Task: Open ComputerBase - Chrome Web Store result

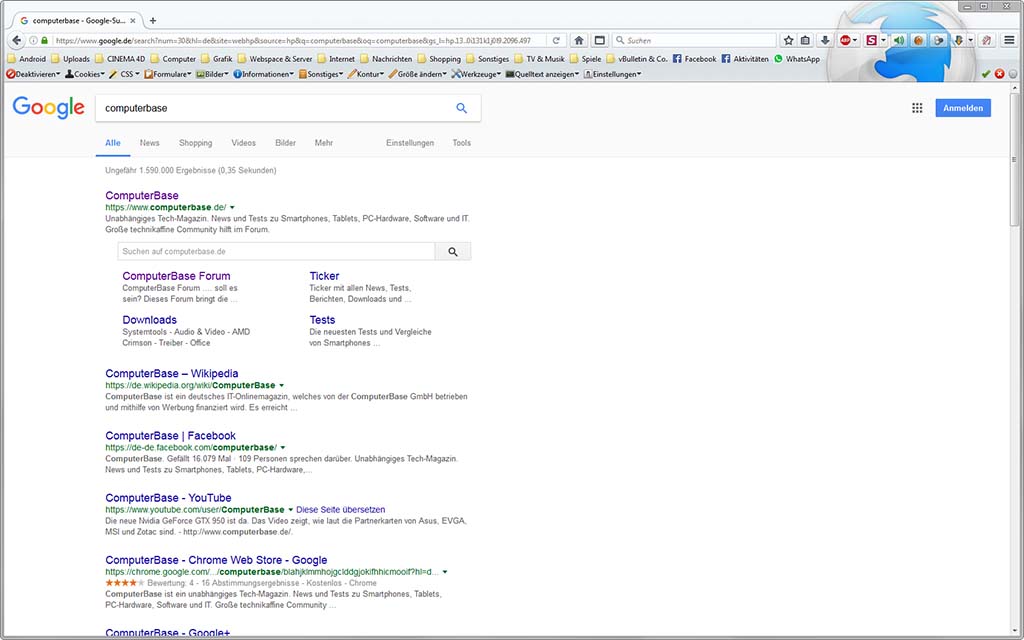Action: pos(216,560)
